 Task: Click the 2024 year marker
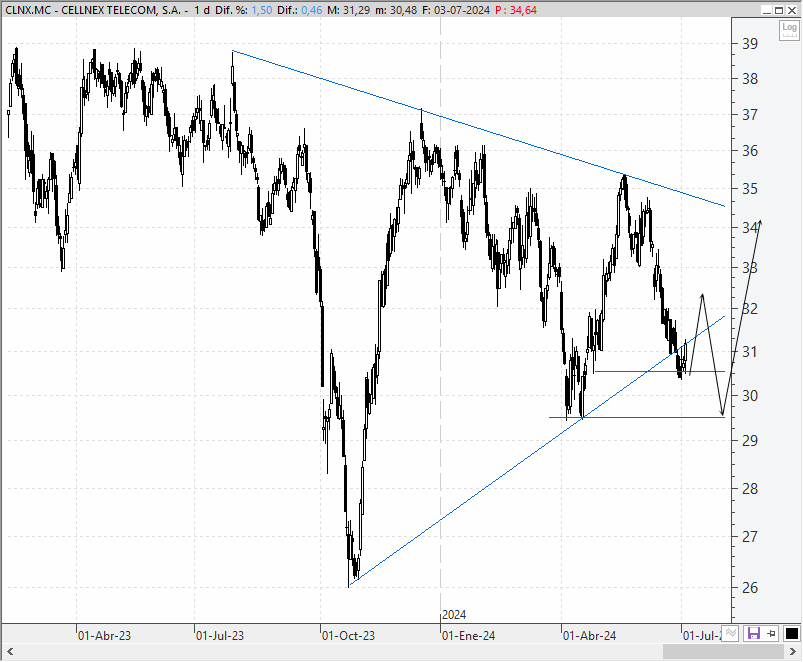pos(454,615)
